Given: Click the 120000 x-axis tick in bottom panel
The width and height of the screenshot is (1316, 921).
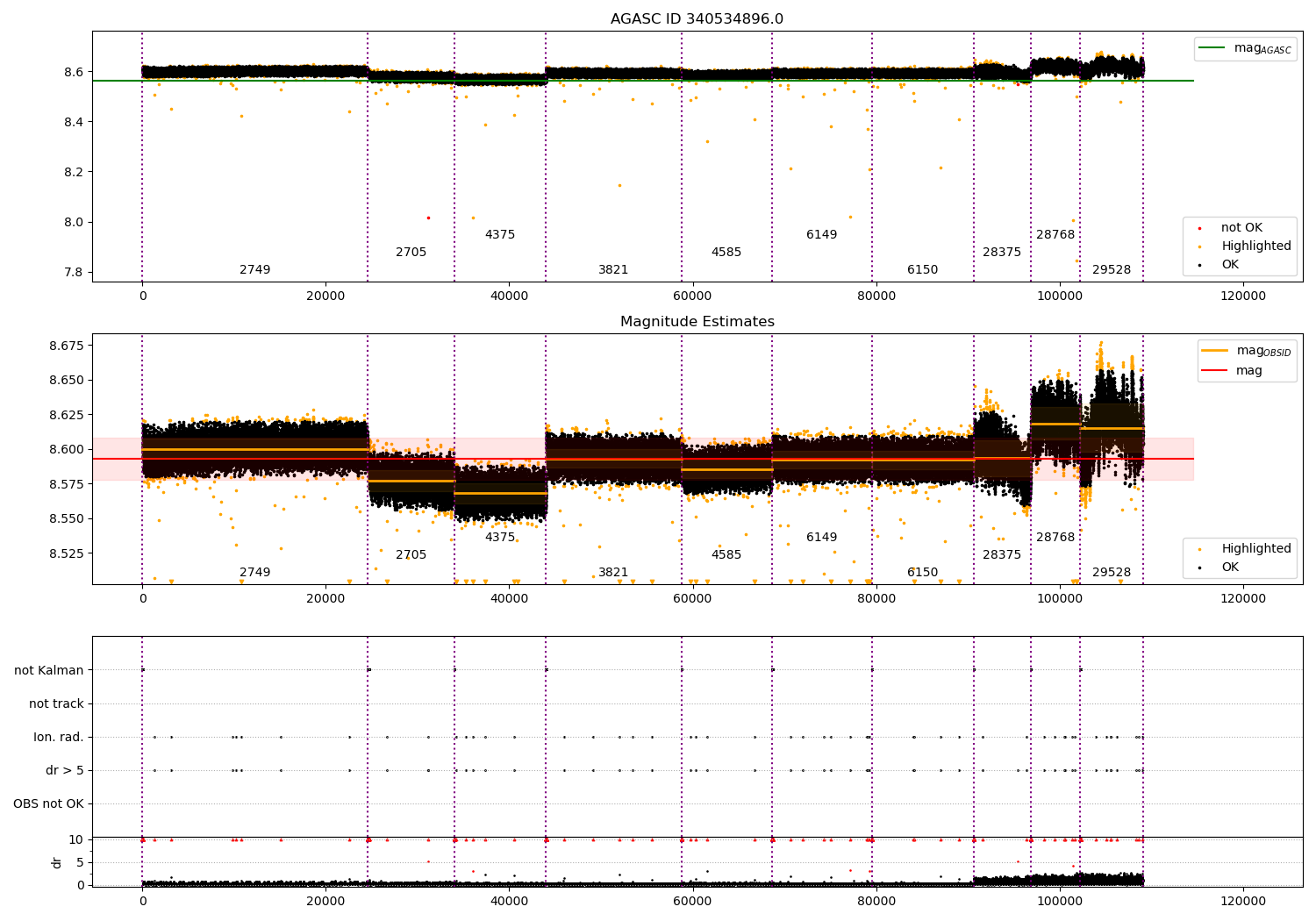Looking at the screenshot, I should 1243,902.
